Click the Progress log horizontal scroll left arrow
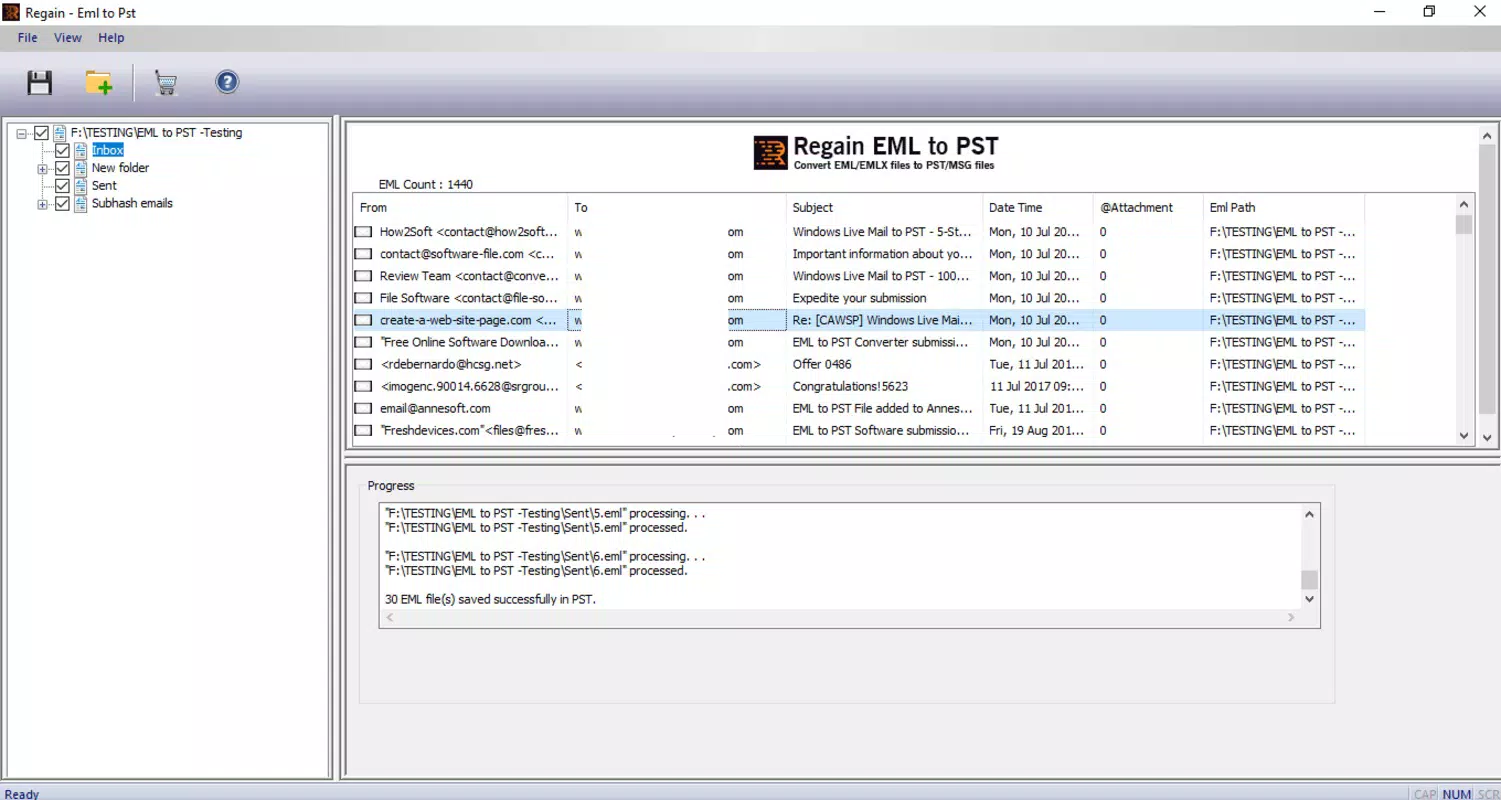This screenshot has height=800, width=1501. point(389,618)
